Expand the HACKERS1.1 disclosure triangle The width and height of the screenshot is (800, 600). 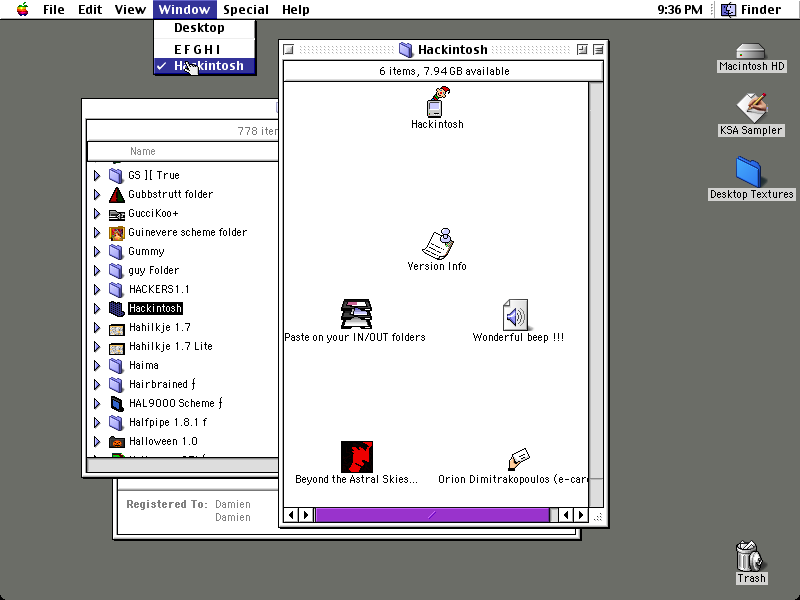(97, 290)
